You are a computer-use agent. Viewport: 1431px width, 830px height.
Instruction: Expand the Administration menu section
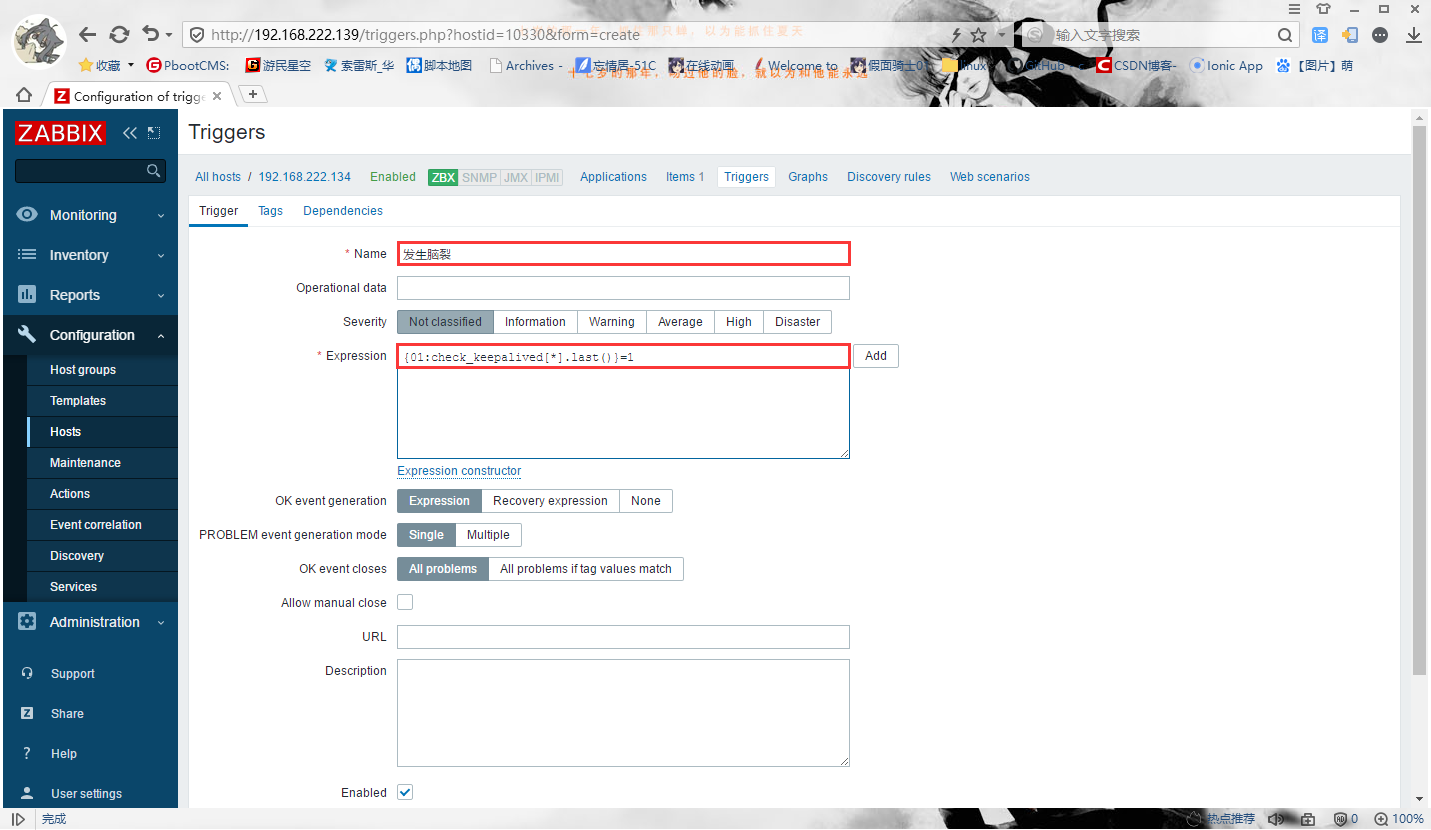click(x=161, y=622)
